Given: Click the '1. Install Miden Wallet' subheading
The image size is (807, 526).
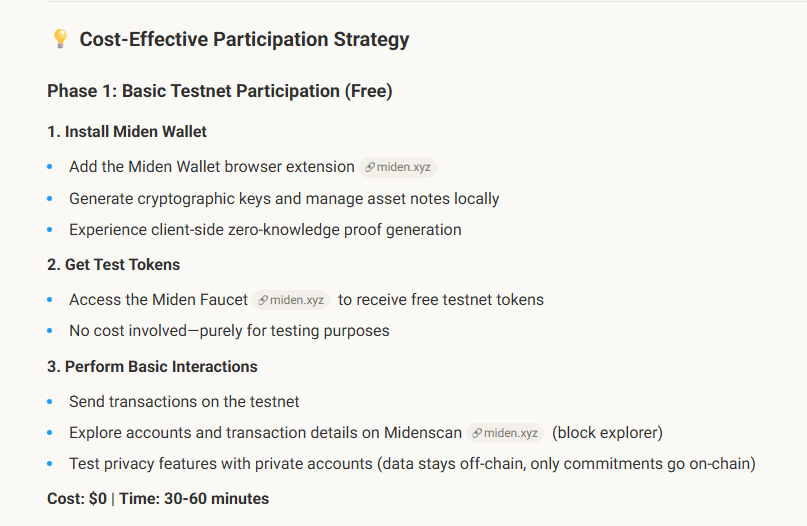Looking at the screenshot, I should tap(127, 131).
